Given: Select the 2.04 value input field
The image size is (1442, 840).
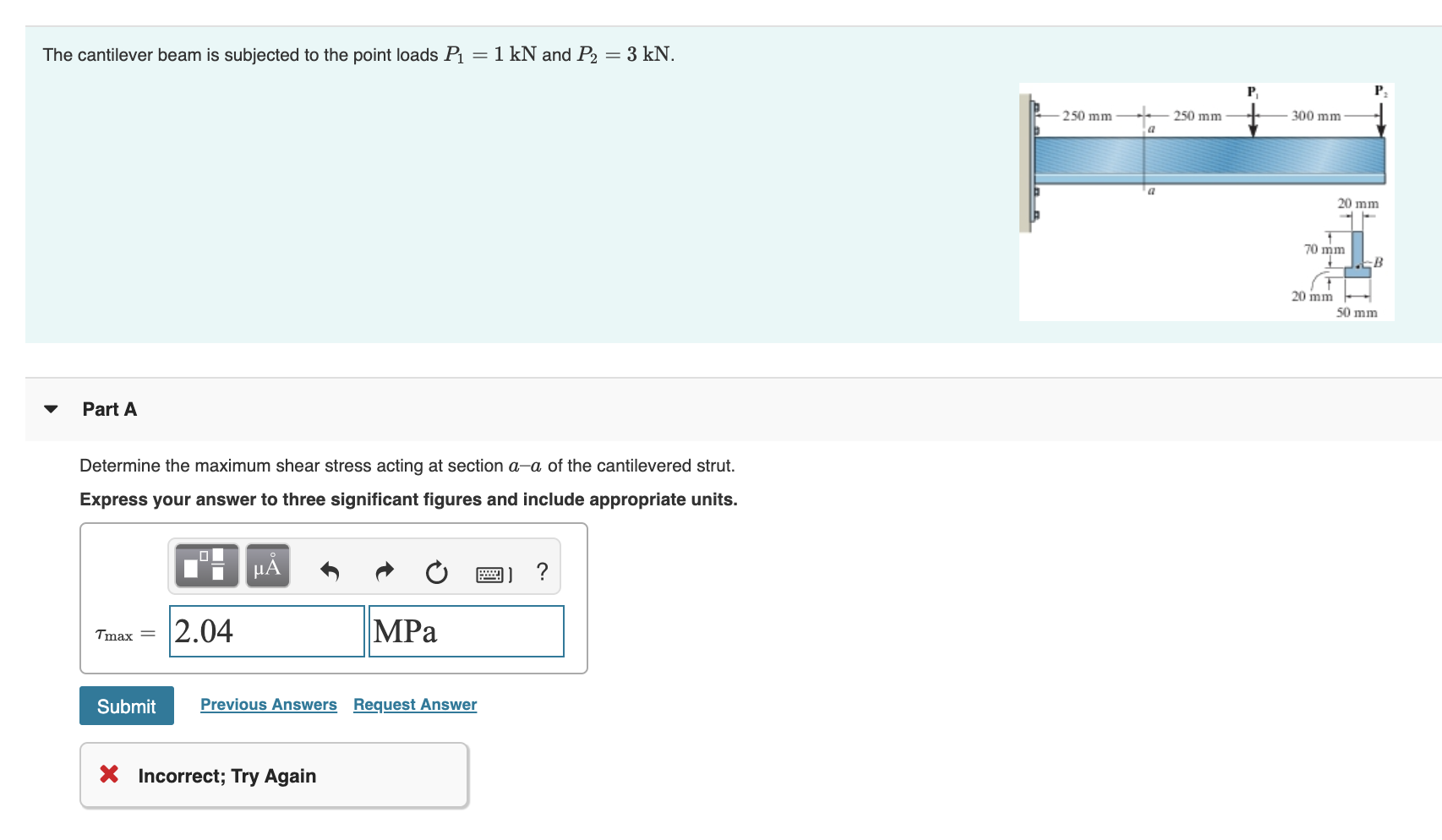Looking at the screenshot, I should 267,631.
